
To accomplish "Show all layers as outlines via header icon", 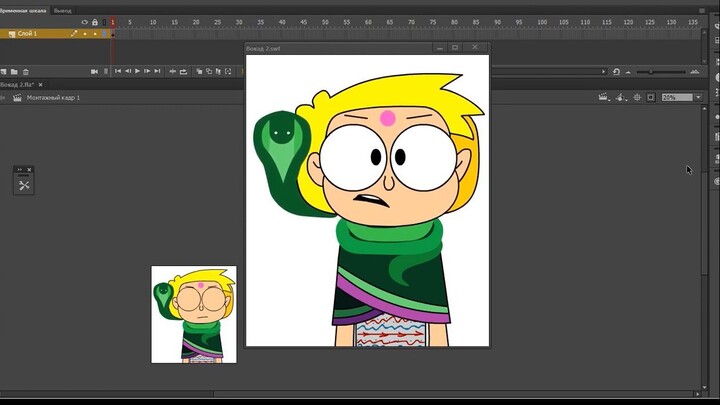I will click(x=105, y=22).
